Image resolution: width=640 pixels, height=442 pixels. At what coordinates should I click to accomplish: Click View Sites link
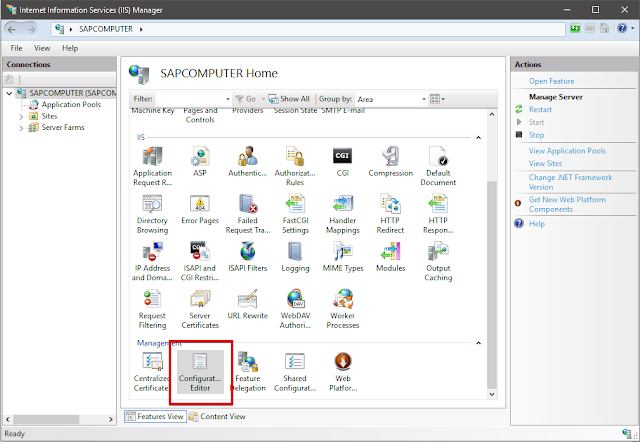545,163
